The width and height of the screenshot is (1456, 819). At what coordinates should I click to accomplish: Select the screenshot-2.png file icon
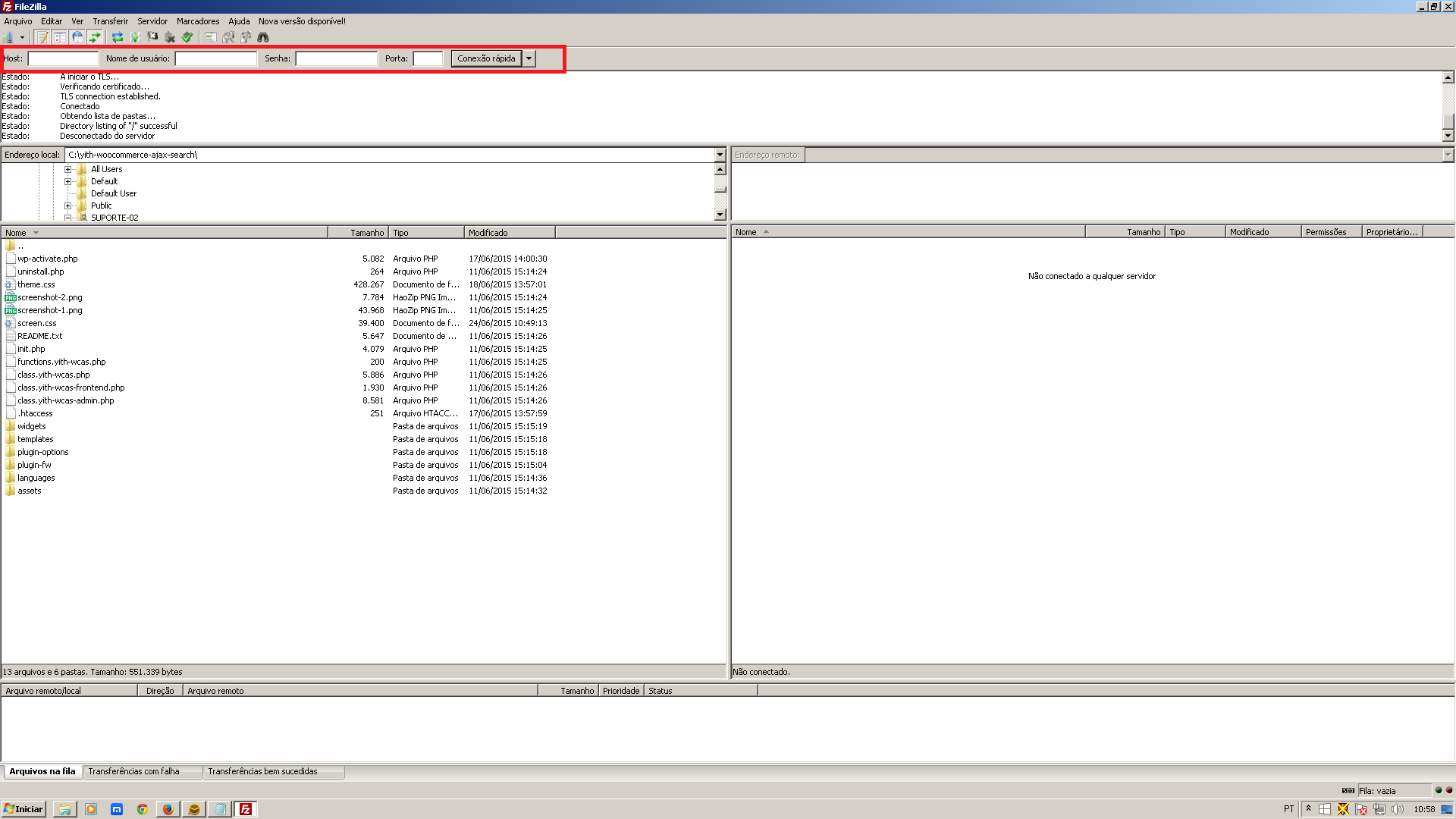[10, 297]
